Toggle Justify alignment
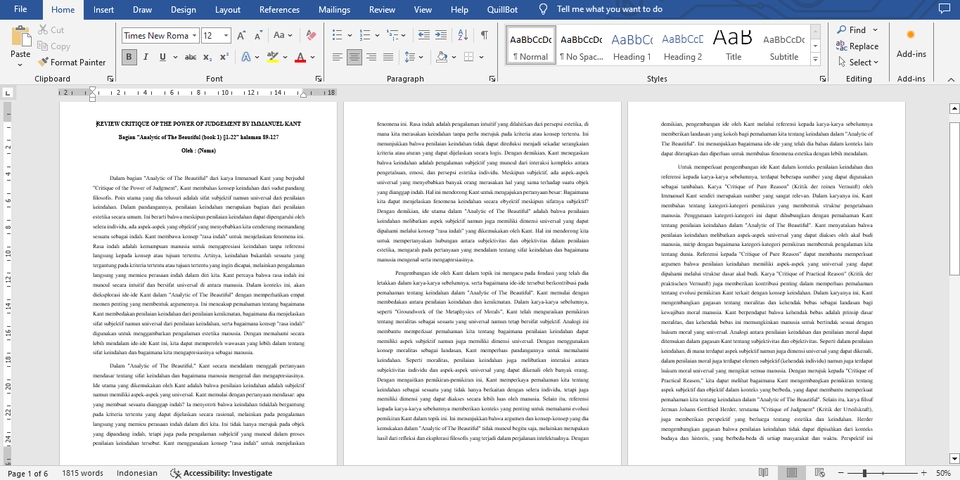This screenshot has width=960, height=480. click(x=388, y=57)
